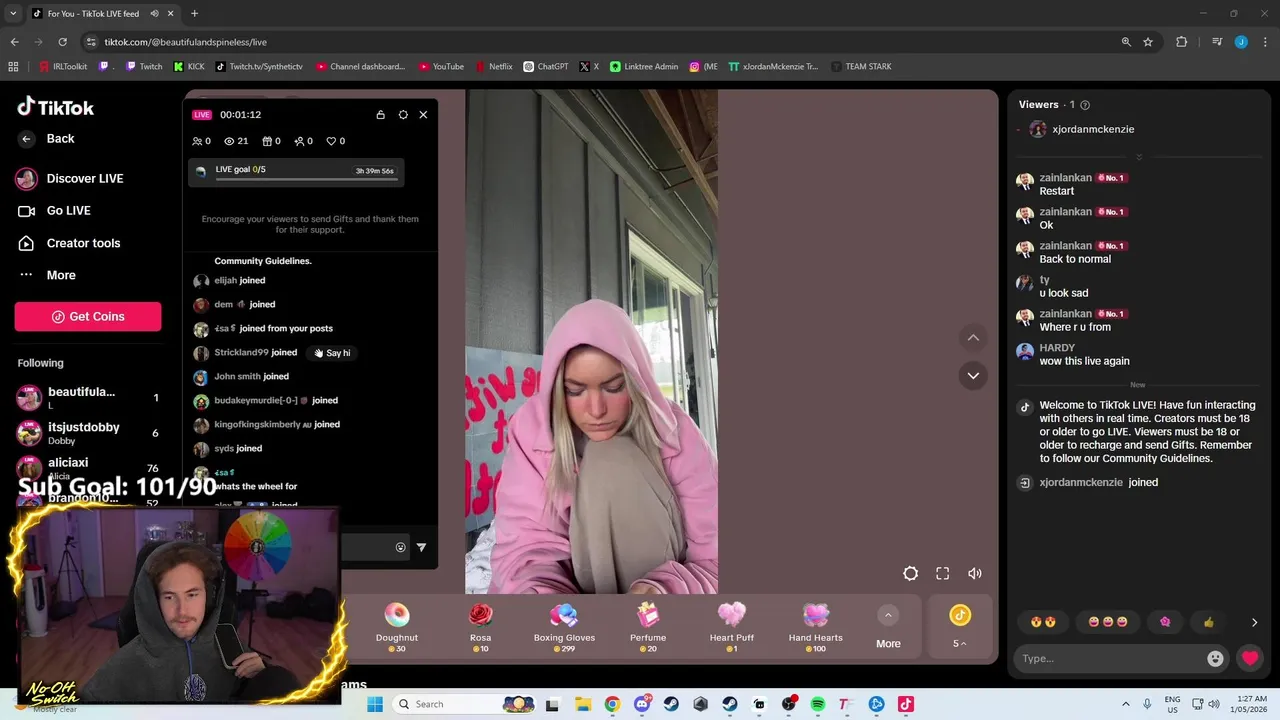Mute the live stream volume

coord(975,573)
